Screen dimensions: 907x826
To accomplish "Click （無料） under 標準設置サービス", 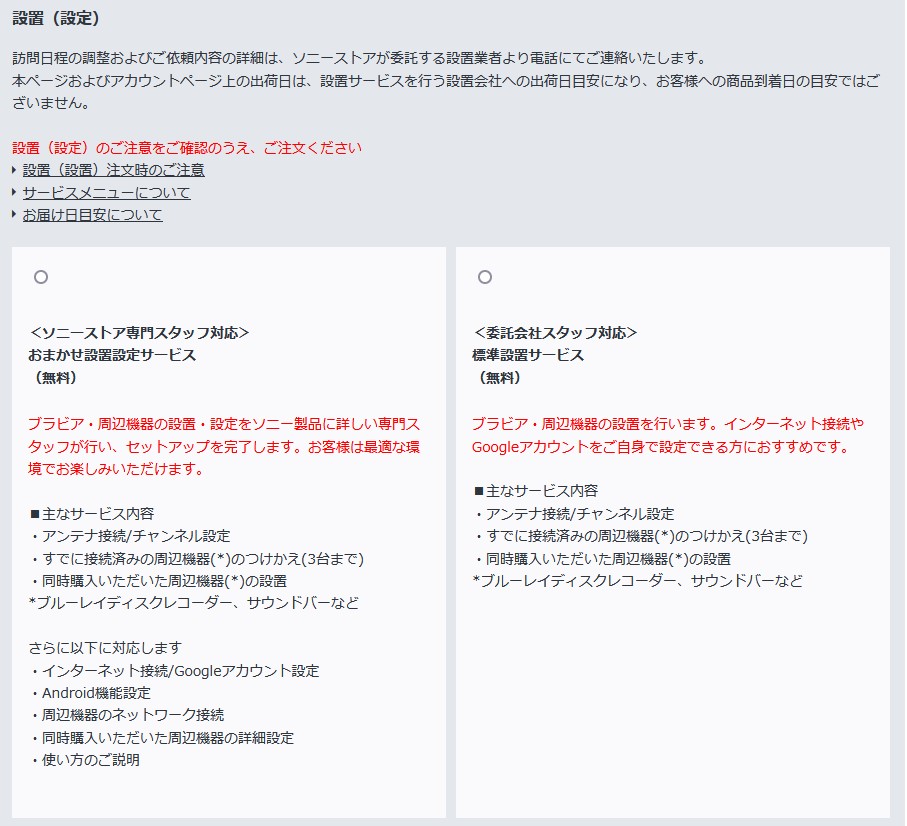I will (499, 378).
